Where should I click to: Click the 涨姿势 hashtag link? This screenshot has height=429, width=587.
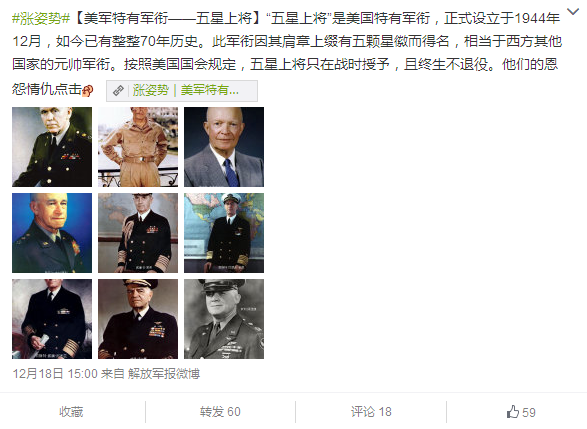click(41, 18)
